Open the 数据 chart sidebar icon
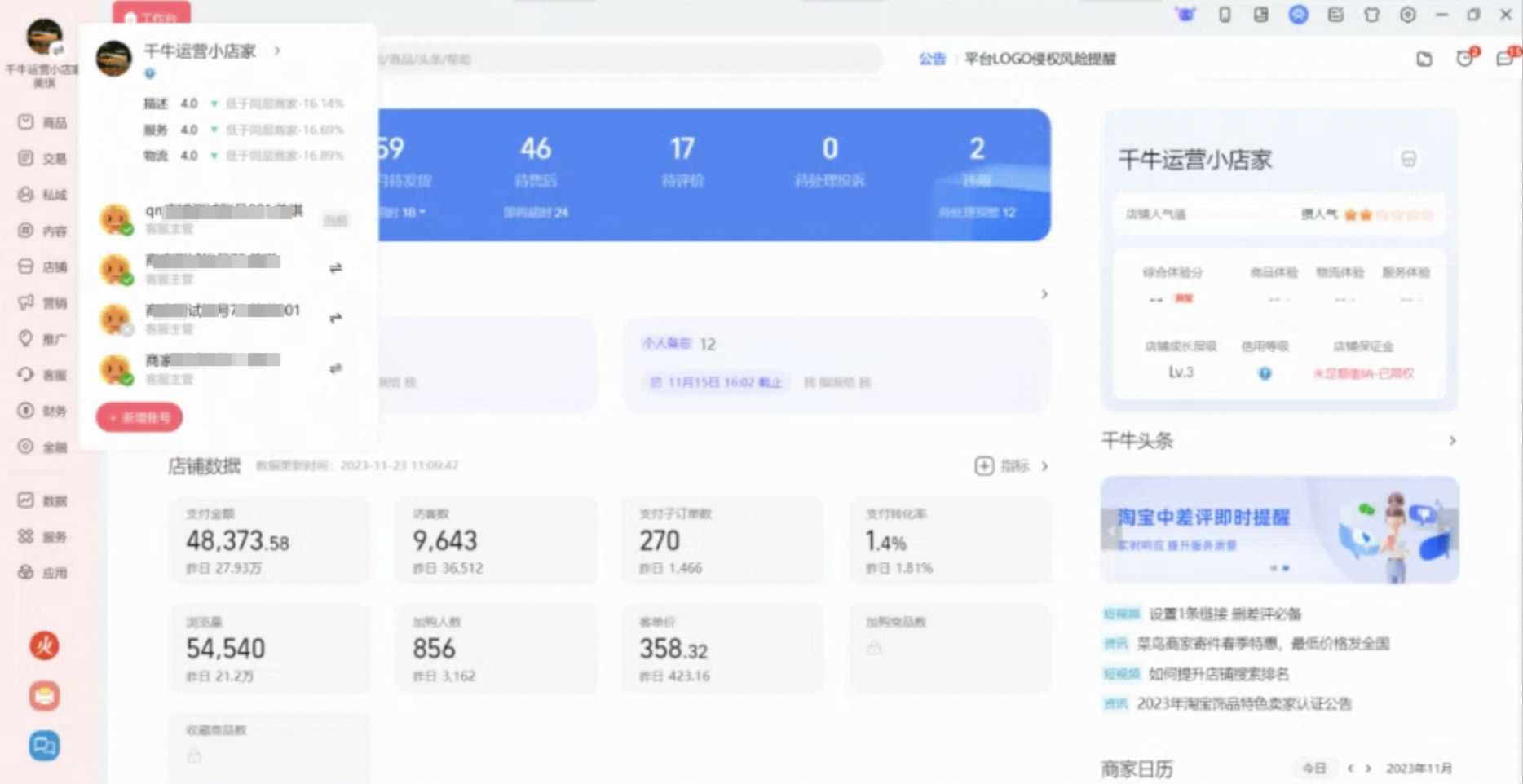This screenshot has height=784, width=1523. point(26,500)
